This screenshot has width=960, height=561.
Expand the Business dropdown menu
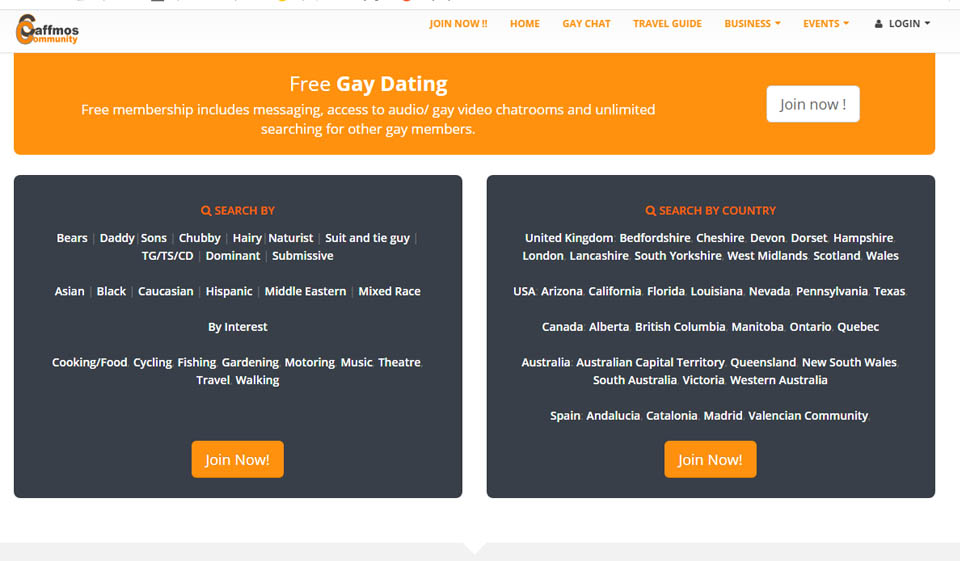coord(752,24)
